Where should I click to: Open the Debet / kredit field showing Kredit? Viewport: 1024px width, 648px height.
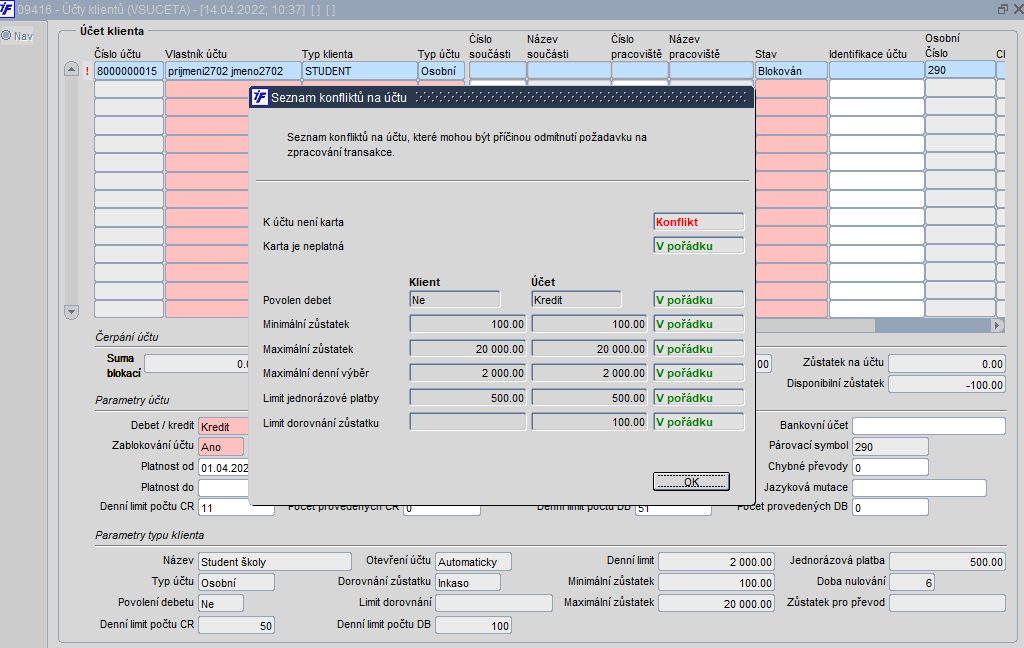(221, 427)
